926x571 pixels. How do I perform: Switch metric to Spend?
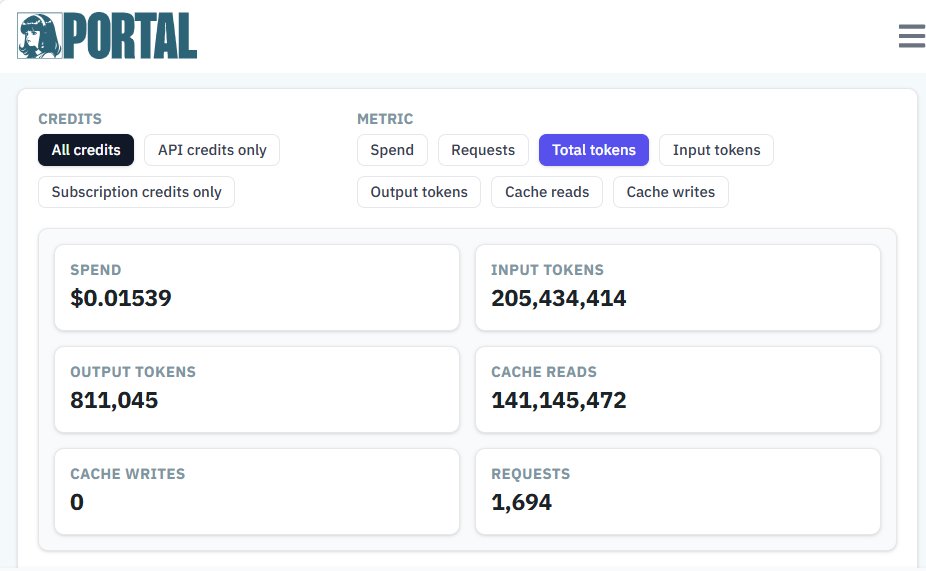click(392, 150)
